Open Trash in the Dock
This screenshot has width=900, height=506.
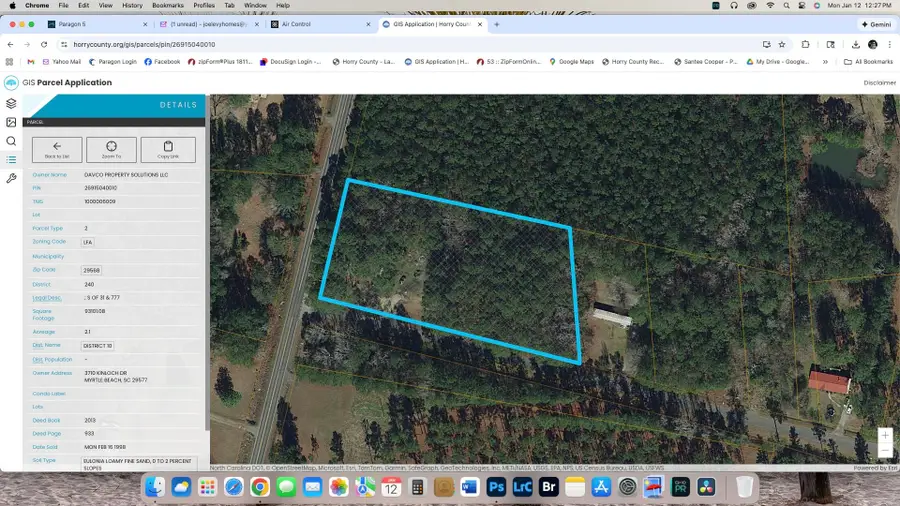(x=744, y=487)
